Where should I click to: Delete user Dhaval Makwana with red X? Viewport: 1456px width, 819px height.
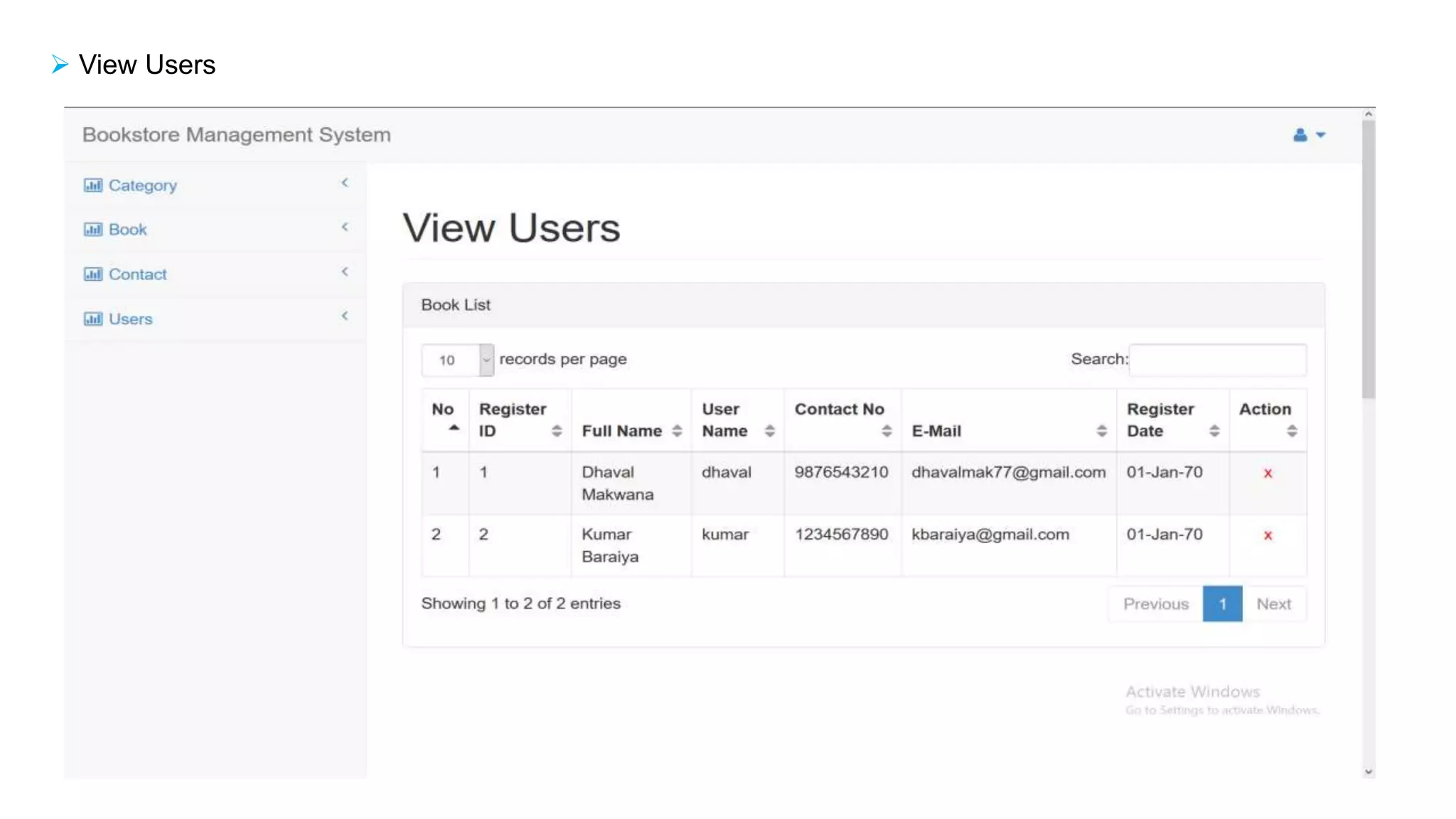coord(1268,473)
